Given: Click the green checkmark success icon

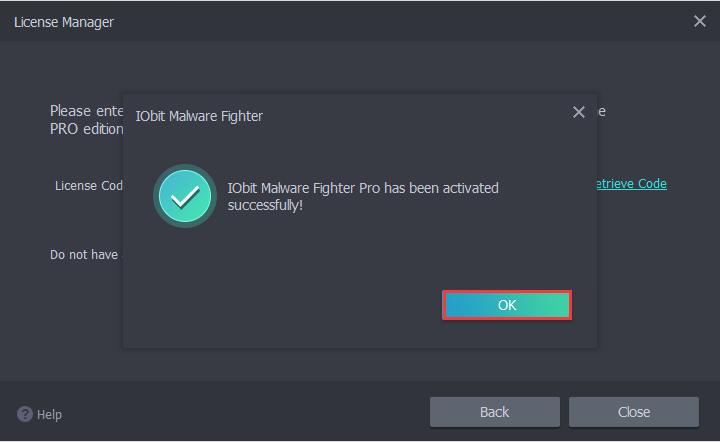Looking at the screenshot, I should [x=185, y=196].
